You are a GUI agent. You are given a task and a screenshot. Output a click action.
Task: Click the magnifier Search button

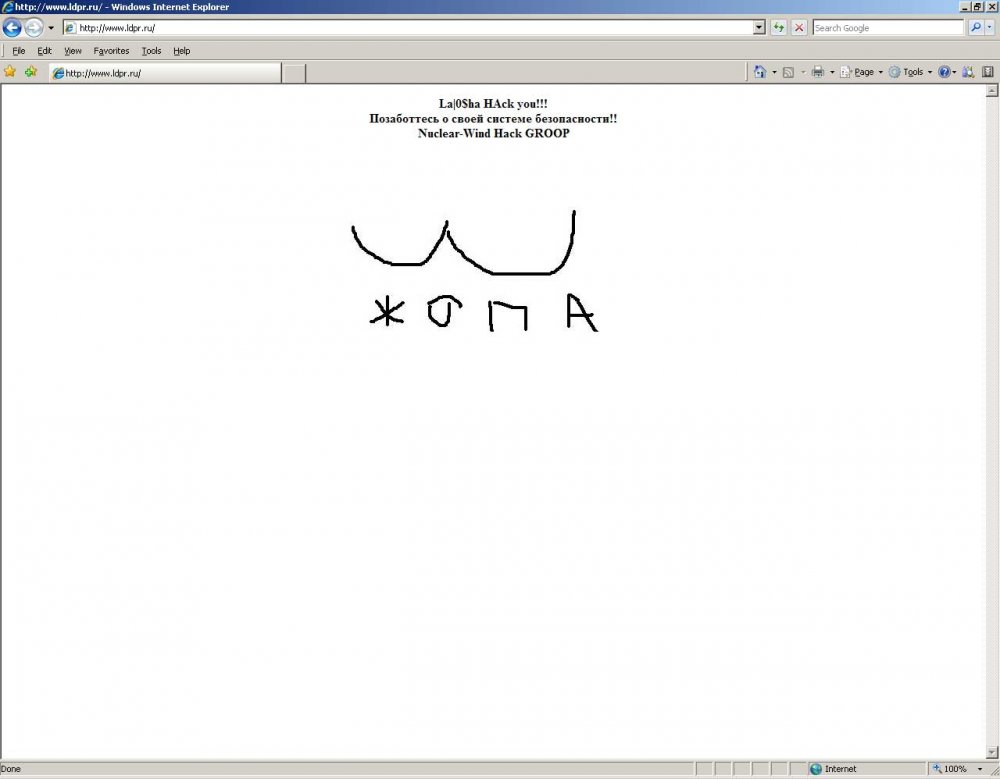coord(976,28)
